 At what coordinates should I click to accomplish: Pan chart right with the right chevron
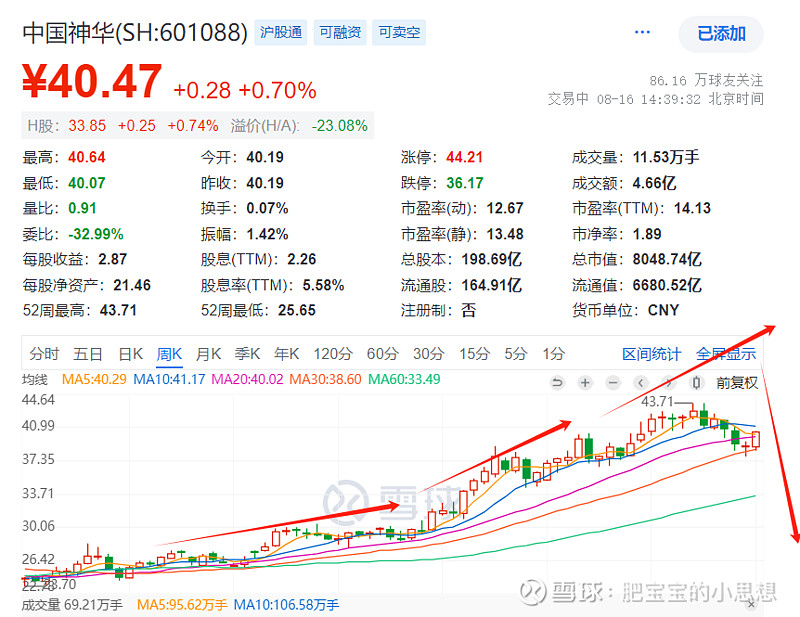pos(668,382)
